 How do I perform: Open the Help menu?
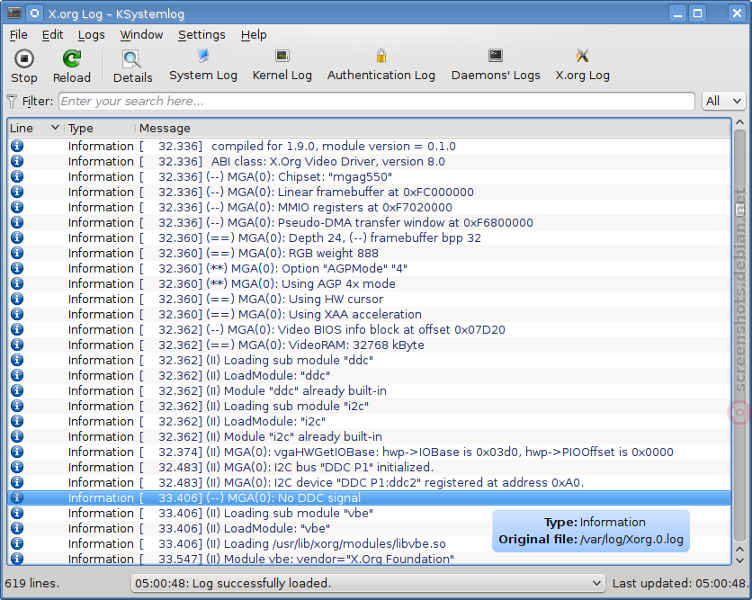[x=254, y=35]
